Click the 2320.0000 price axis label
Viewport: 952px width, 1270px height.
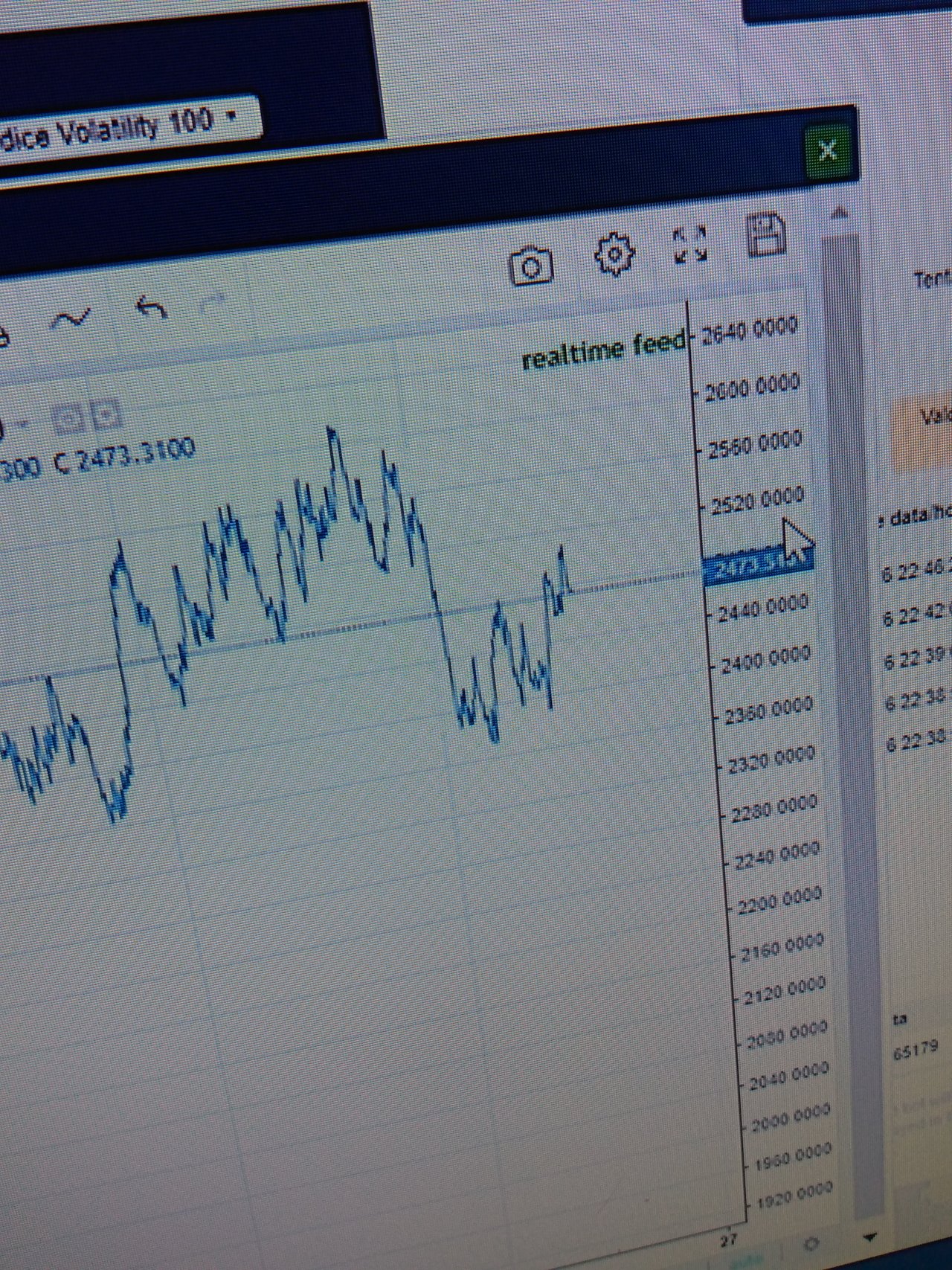[771, 759]
